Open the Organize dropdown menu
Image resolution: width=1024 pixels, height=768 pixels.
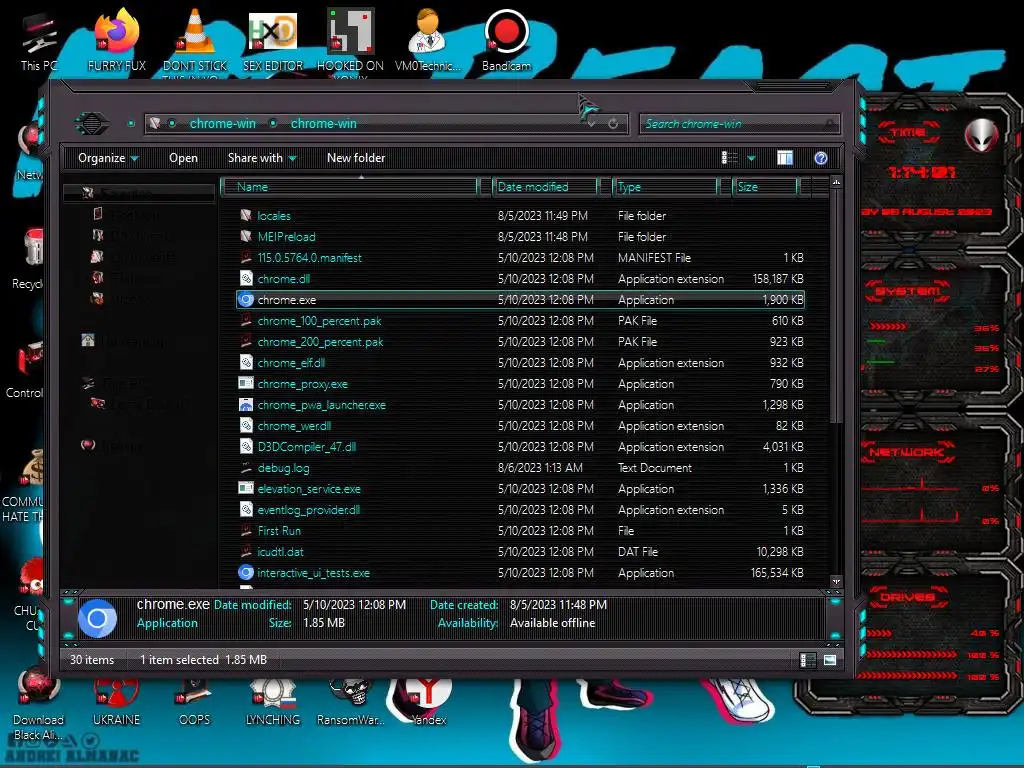click(x=108, y=158)
